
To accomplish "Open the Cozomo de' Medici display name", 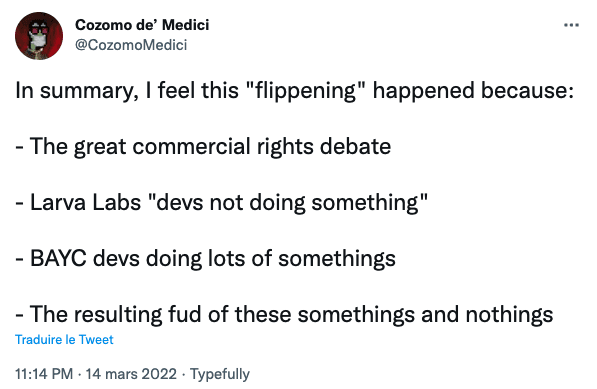I will (142, 25).
